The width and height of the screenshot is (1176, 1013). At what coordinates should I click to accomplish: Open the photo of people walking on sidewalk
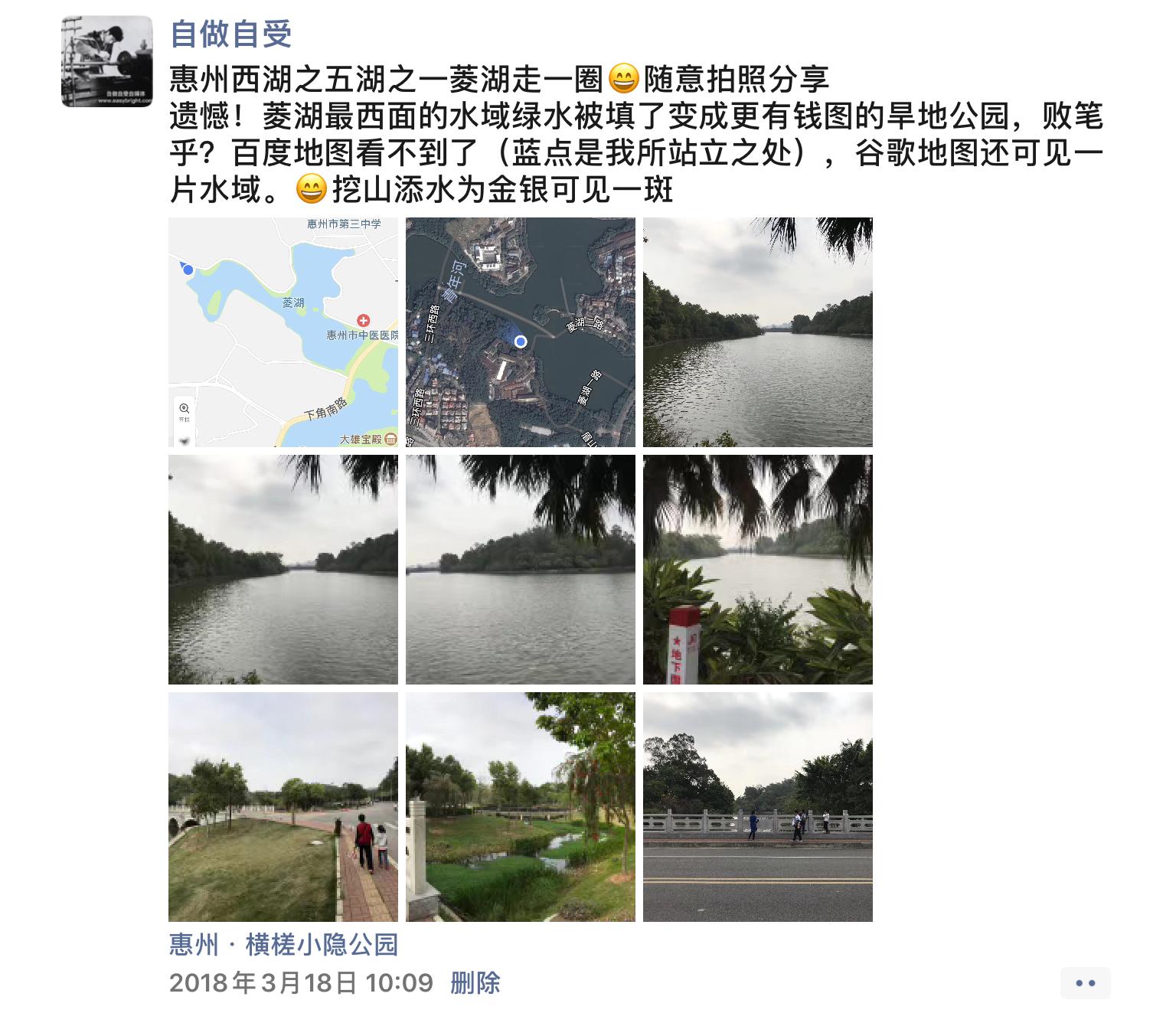(283, 807)
